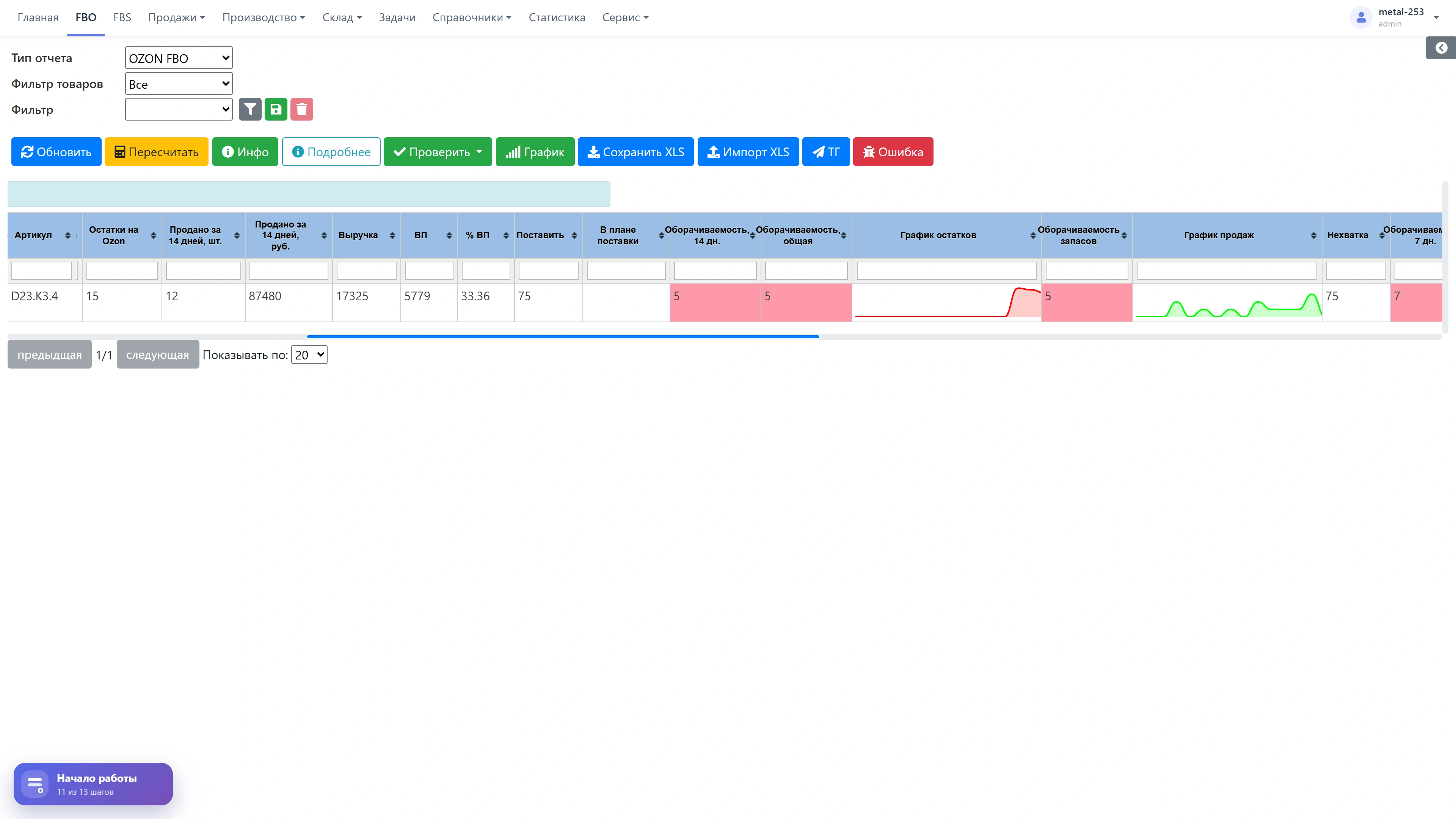Click Сохранить XLS button

[635, 152]
